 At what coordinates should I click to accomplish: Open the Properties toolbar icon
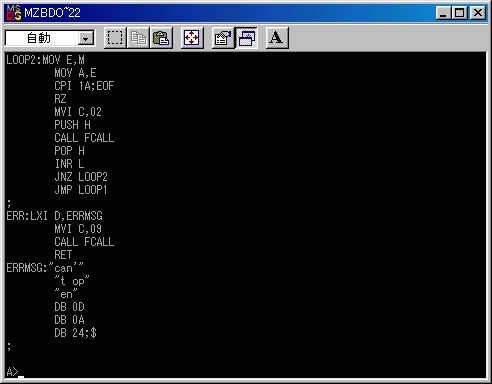click(x=223, y=38)
